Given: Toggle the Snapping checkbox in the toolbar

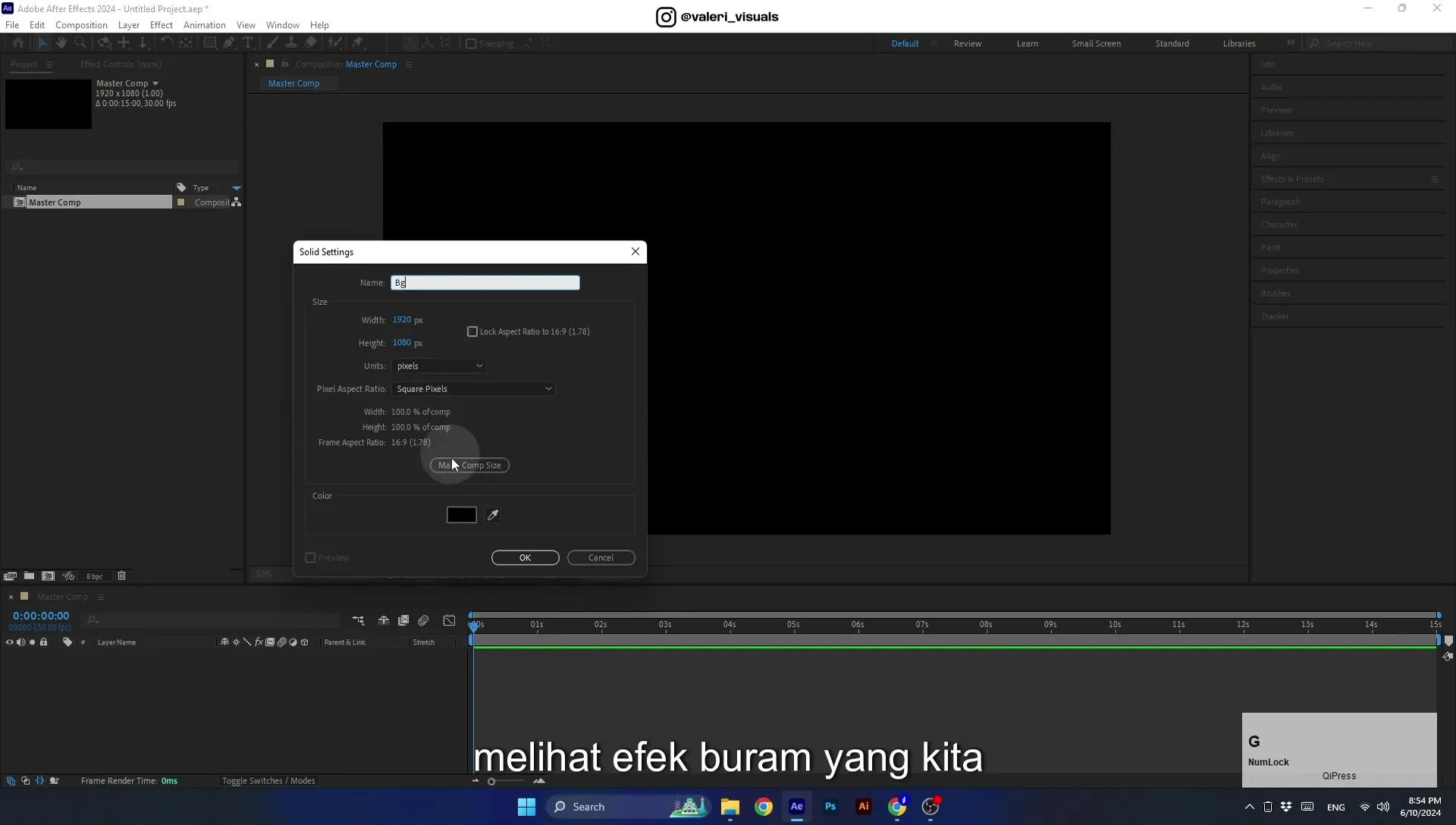Looking at the screenshot, I should point(471,43).
